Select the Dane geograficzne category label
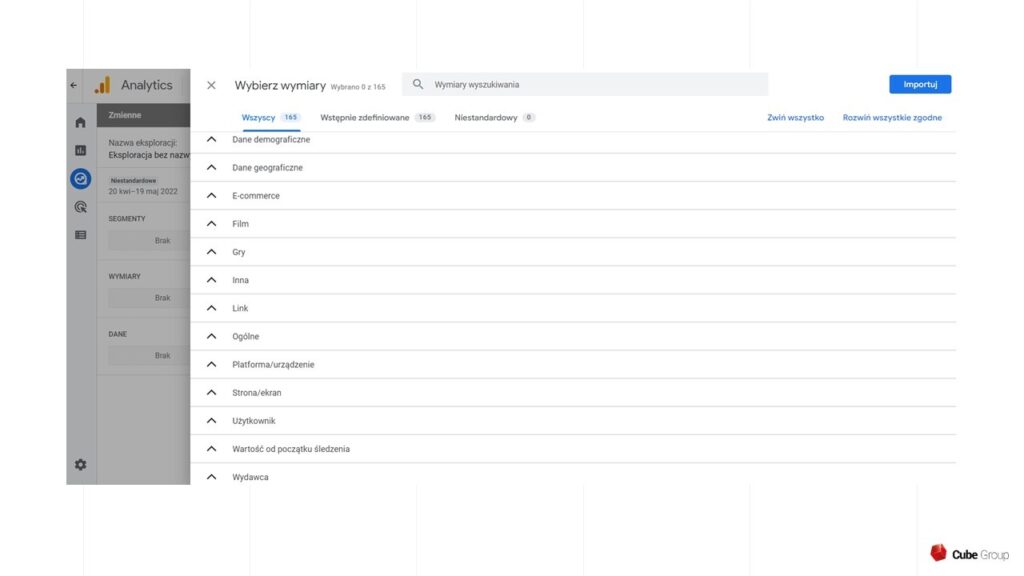 [x=267, y=168]
